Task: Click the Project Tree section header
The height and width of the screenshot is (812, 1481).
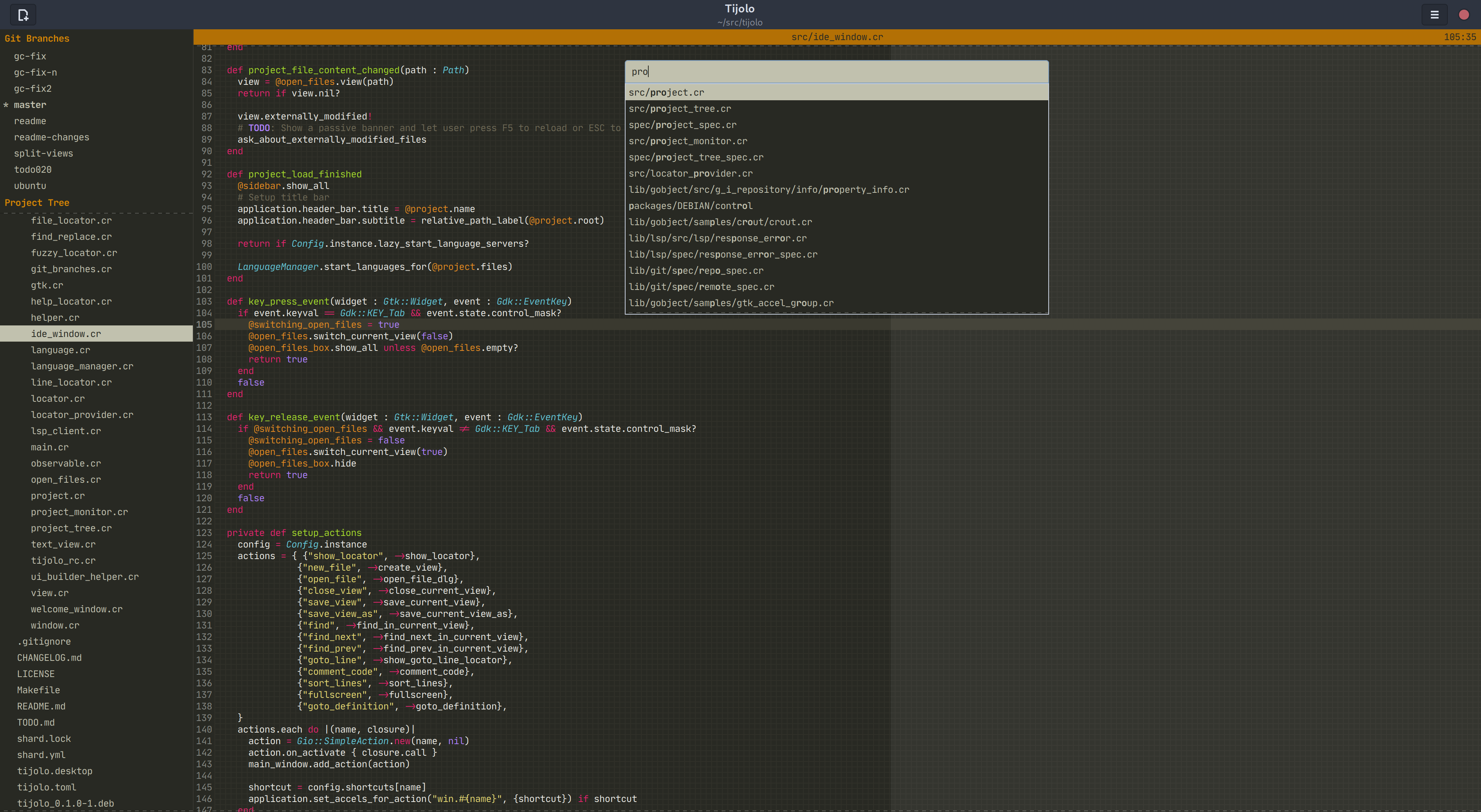Action: [37, 203]
